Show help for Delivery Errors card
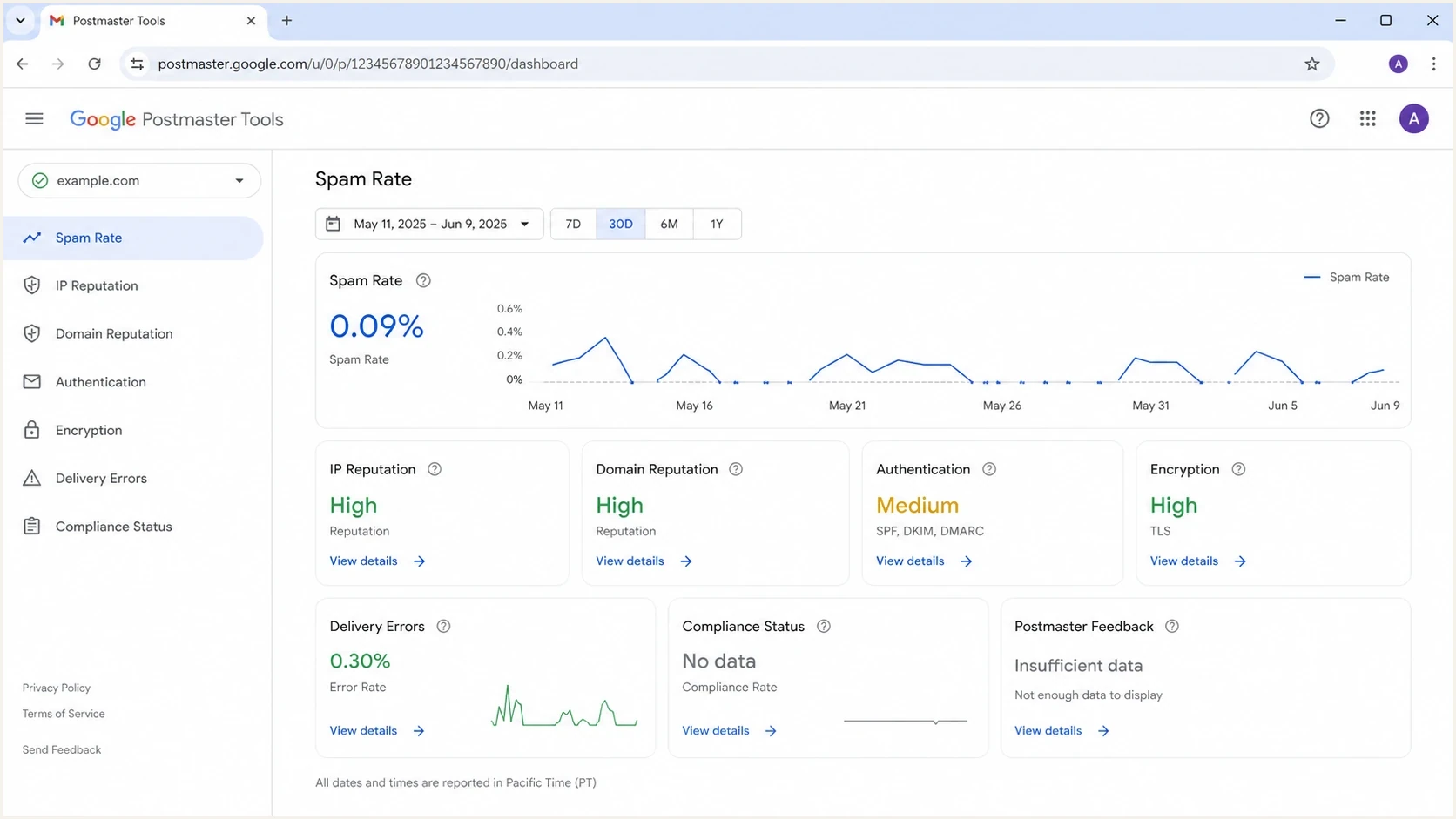Viewport: 1456px width, 819px height. [443, 626]
